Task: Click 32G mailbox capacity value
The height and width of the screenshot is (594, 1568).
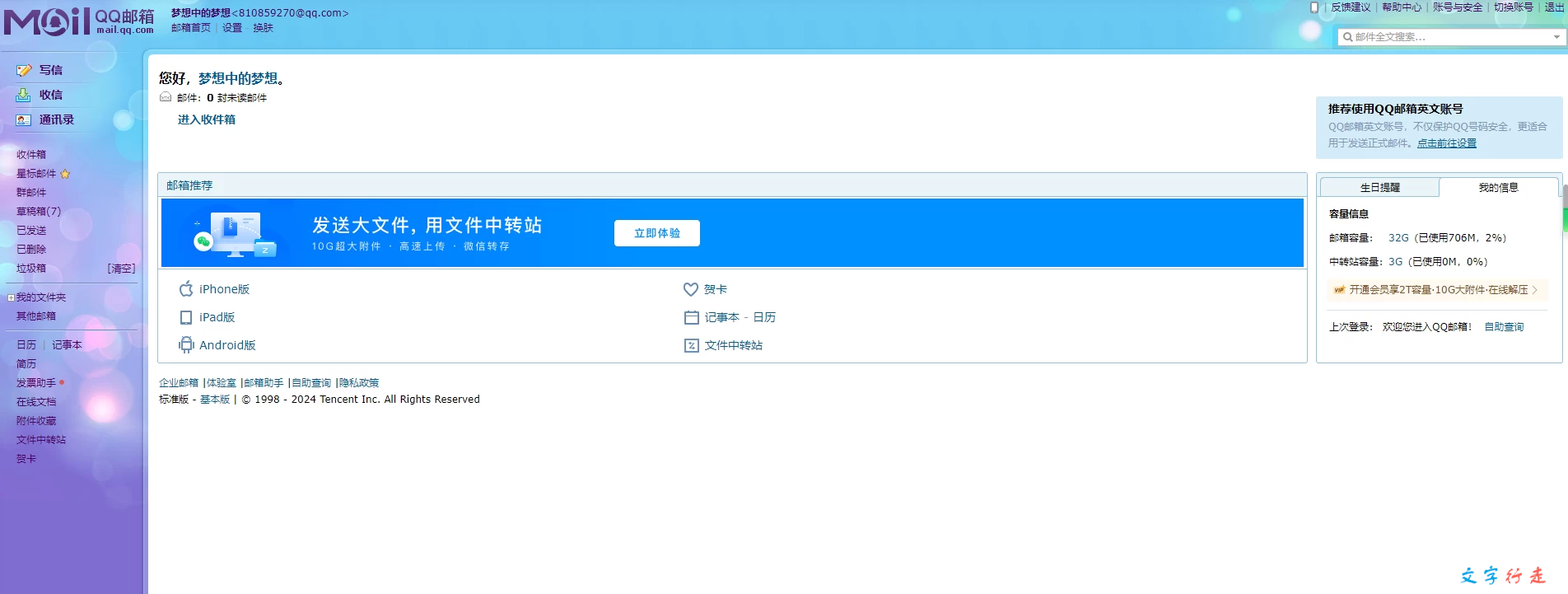Action: pyautogui.click(x=1398, y=238)
